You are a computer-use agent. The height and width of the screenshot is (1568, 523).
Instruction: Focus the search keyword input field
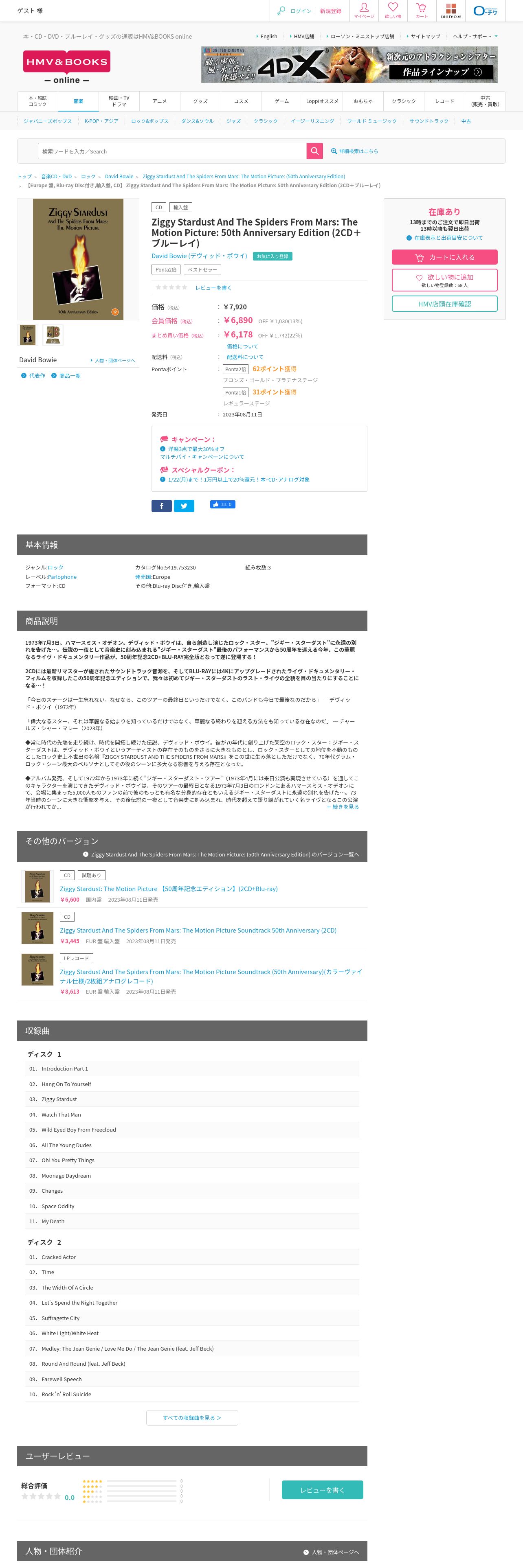pos(172,151)
